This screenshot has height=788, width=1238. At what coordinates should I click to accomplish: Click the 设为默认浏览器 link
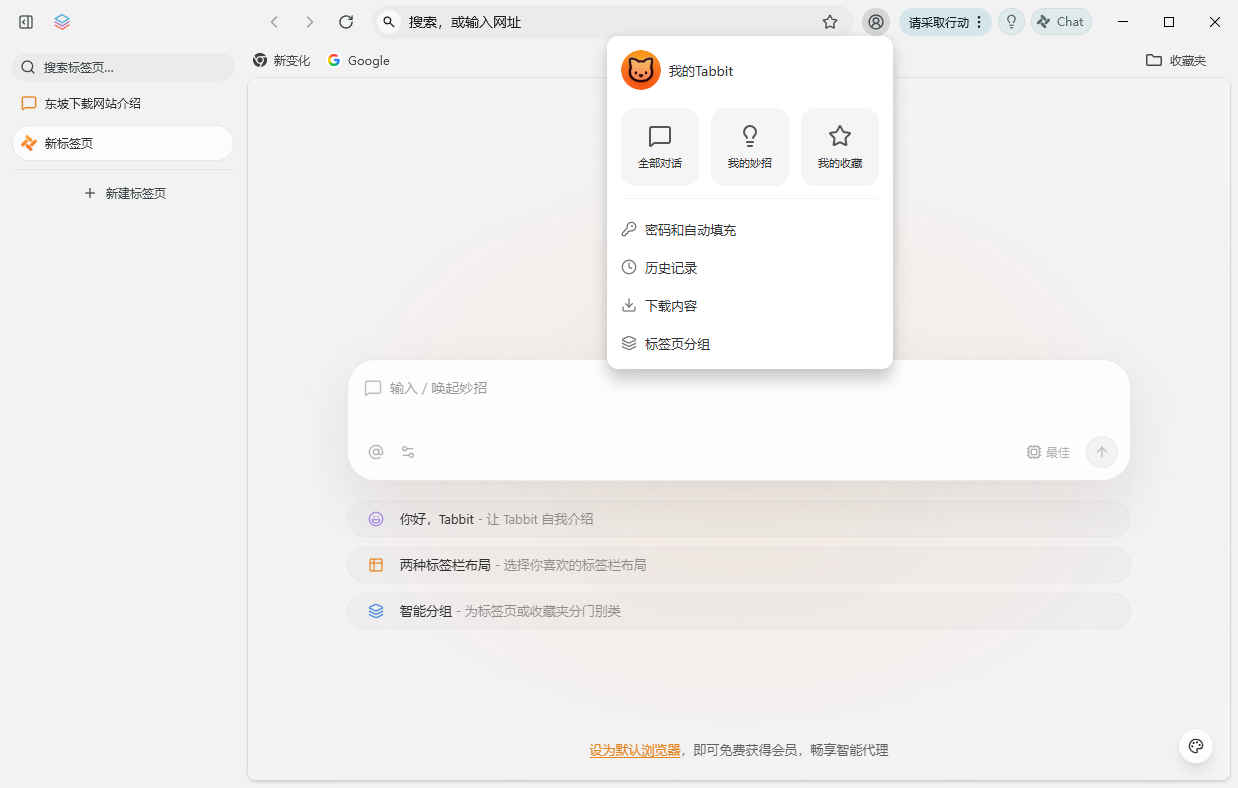pyautogui.click(x=634, y=749)
